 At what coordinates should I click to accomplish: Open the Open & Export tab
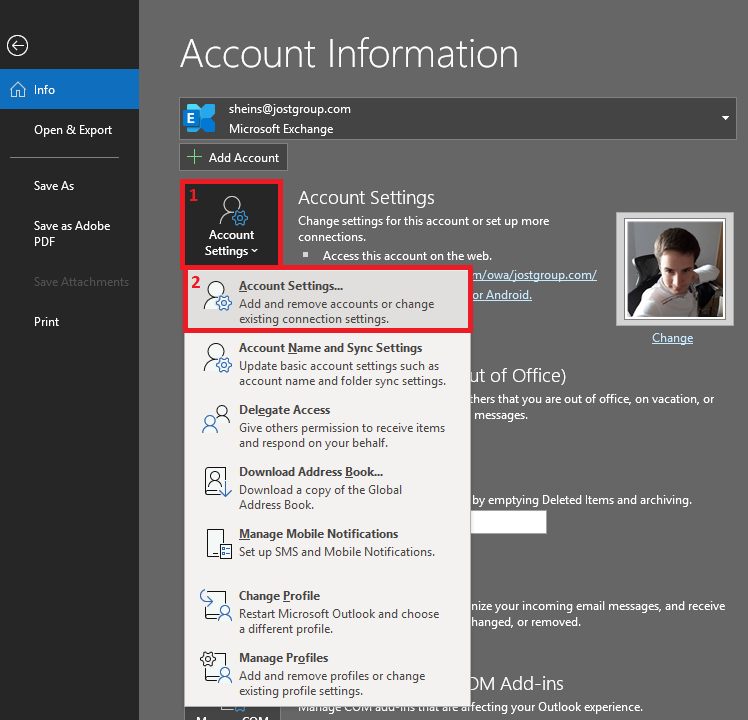pos(70,130)
